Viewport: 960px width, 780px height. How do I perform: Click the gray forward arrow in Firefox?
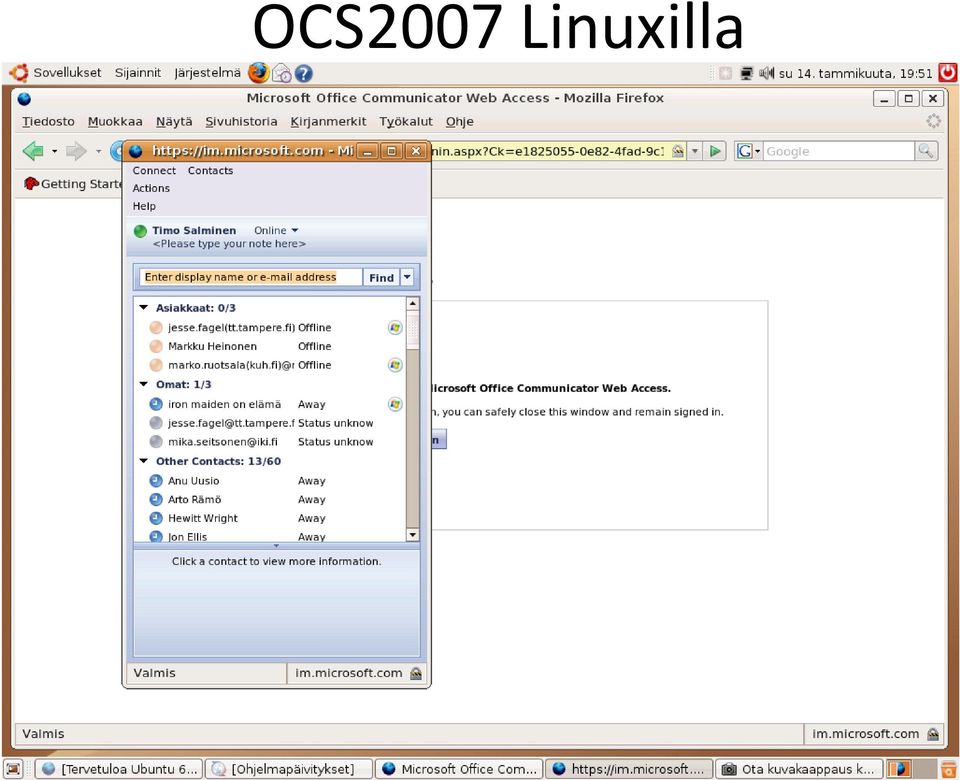pyautogui.click(x=76, y=151)
